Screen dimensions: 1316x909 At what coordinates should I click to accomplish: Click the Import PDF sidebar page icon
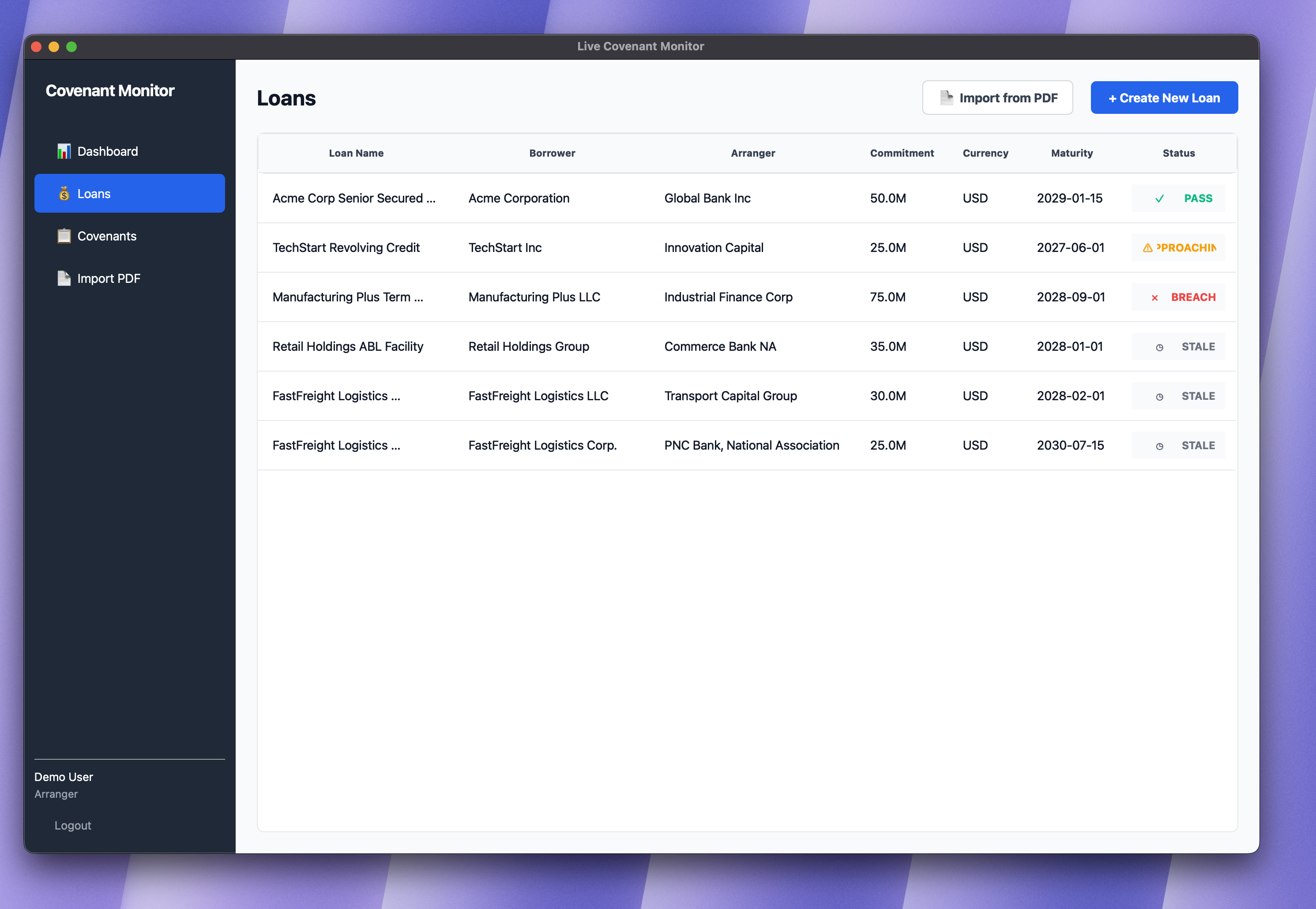point(64,278)
